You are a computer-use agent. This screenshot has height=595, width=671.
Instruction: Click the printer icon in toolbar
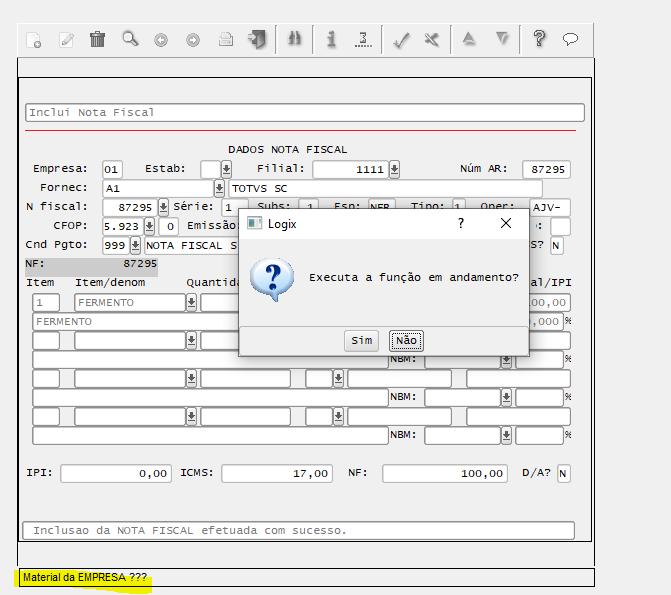pos(226,39)
